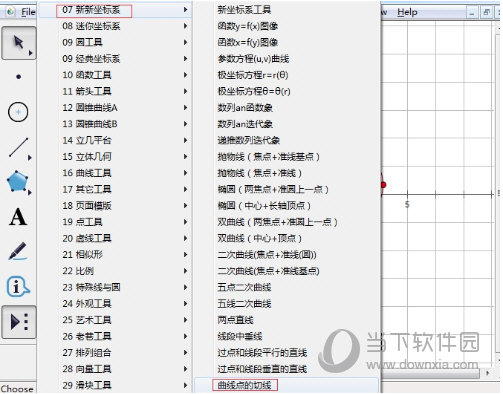Choose the 21 相似形 entry
503x394 pixels.
click(115, 255)
